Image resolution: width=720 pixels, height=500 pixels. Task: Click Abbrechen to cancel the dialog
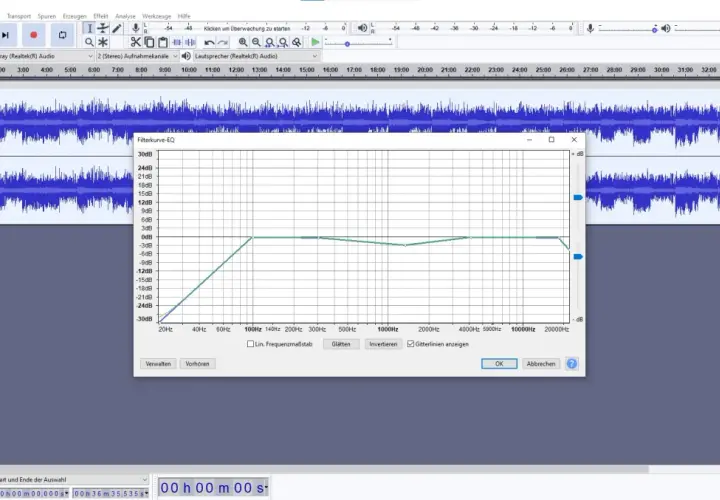[x=540, y=364]
